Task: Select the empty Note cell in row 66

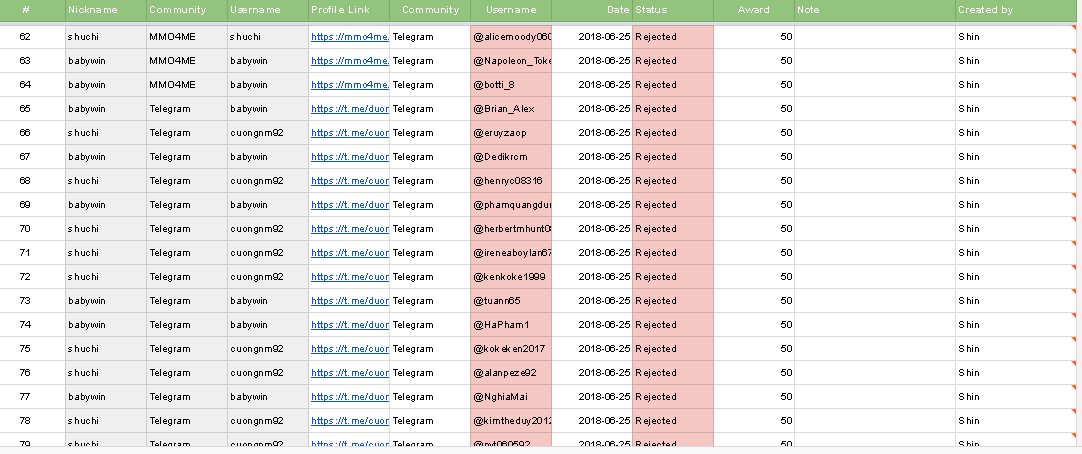Action: [x=874, y=133]
